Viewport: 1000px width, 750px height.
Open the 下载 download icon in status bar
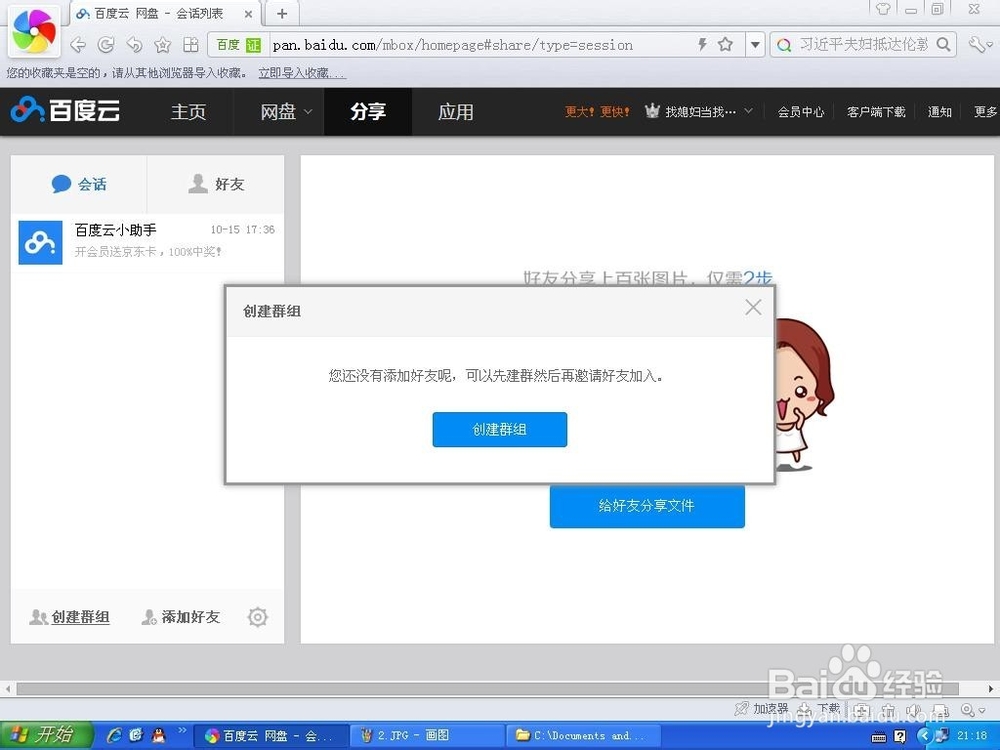pos(804,707)
